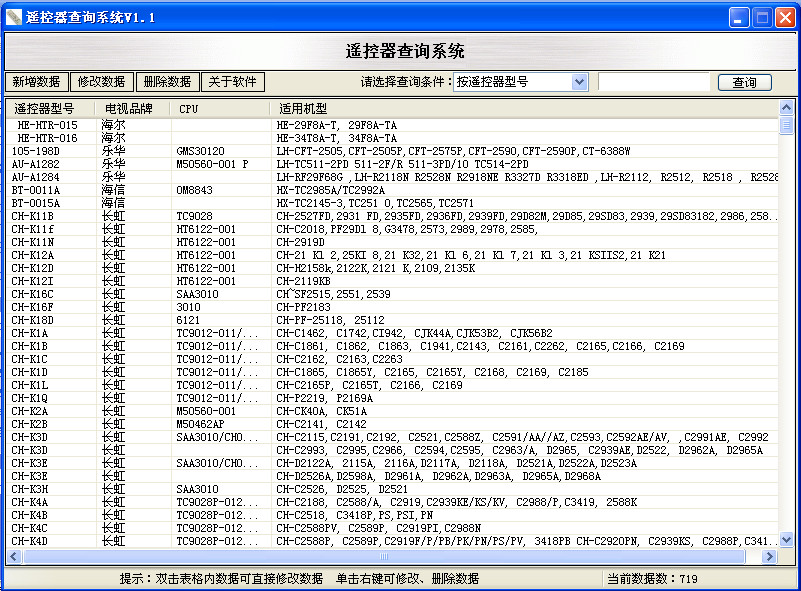Select row CH-K4A

coord(392,503)
